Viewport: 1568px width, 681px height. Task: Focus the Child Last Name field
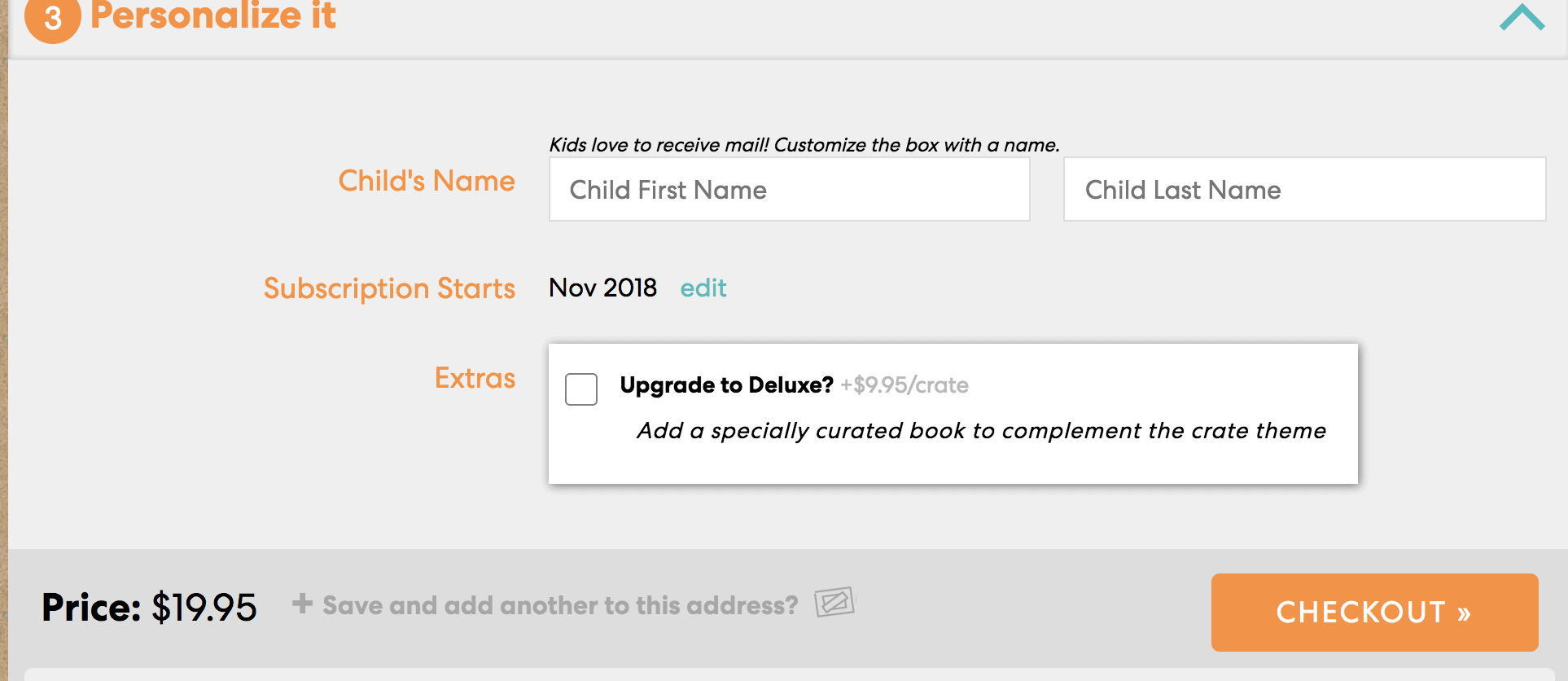click(1304, 189)
